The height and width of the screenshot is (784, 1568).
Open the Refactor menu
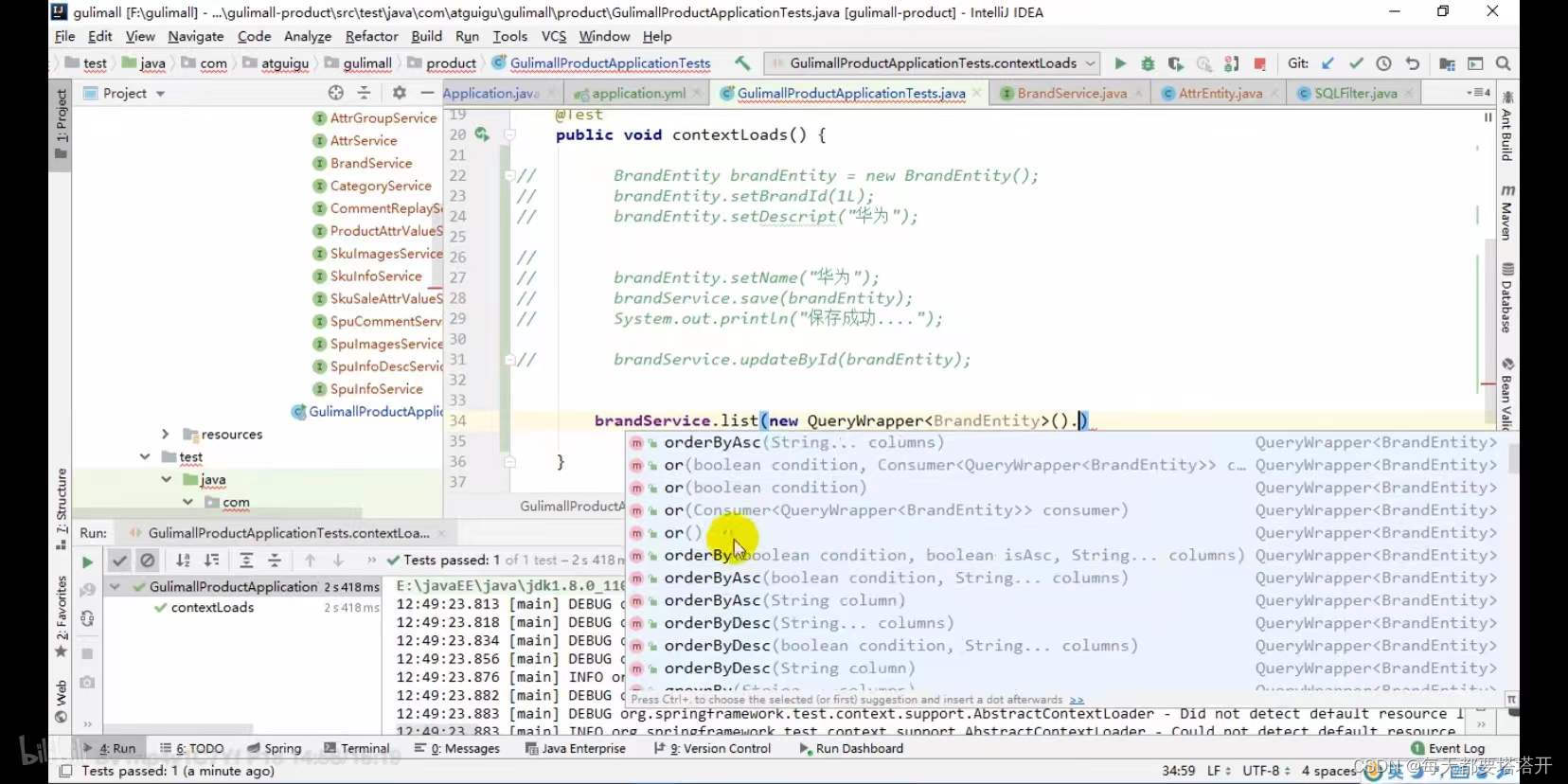pos(371,36)
